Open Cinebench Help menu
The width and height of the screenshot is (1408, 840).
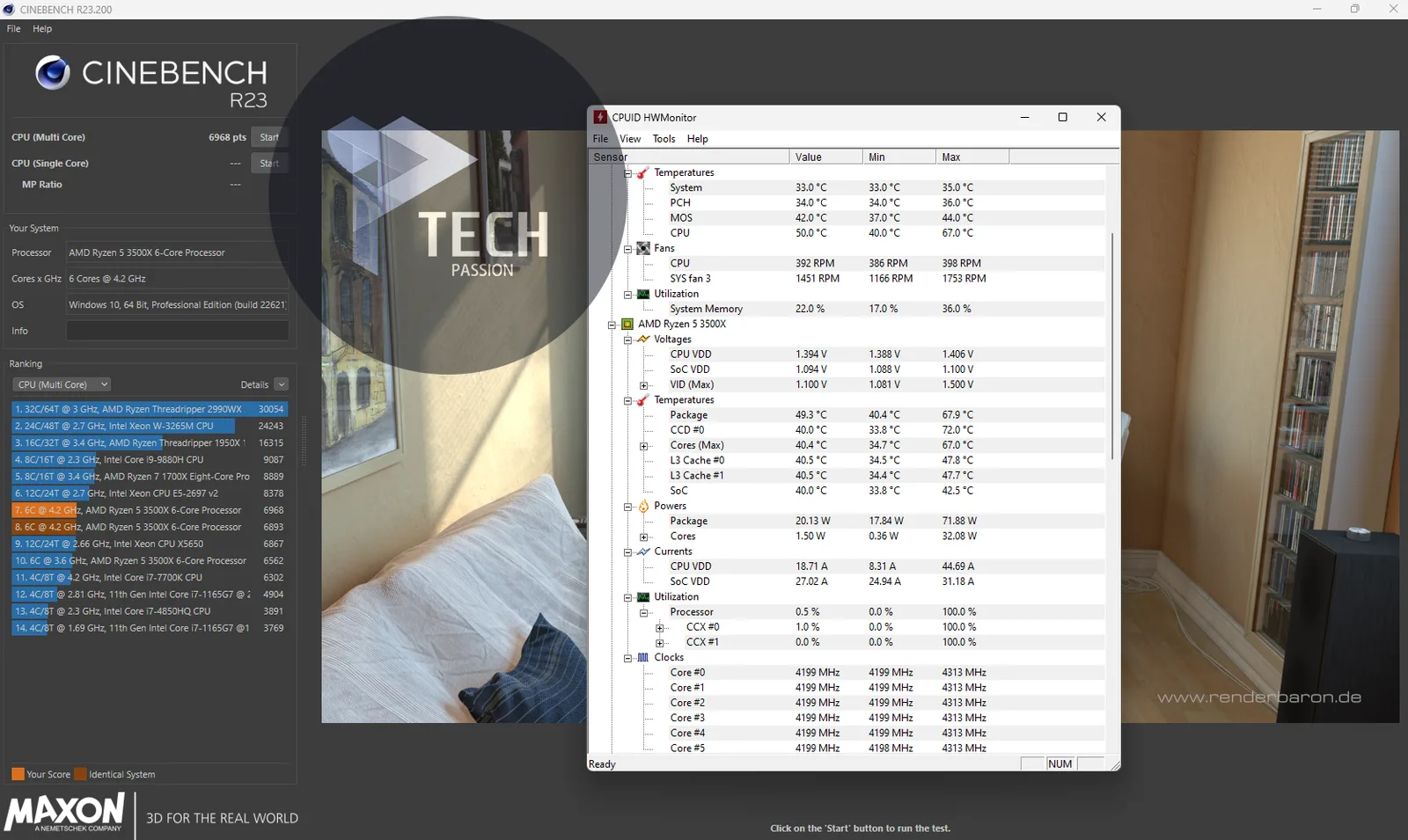[x=42, y=29]
